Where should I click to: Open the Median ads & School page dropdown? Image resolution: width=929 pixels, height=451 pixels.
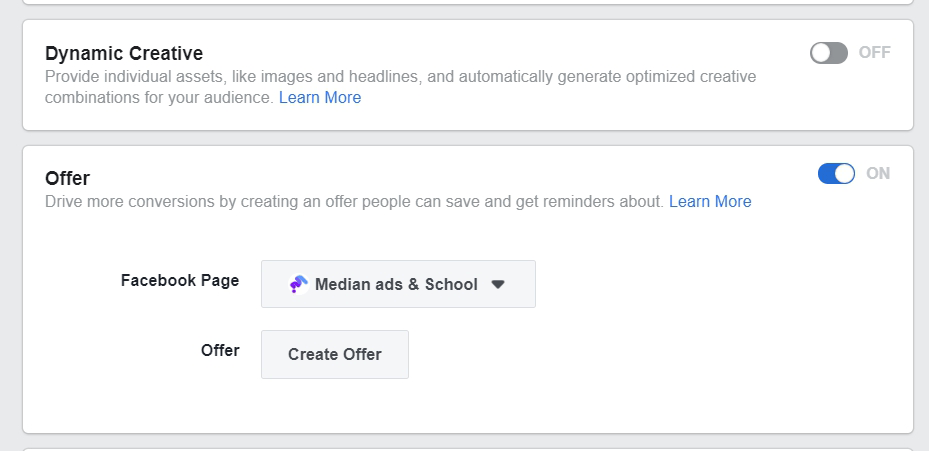(x=398, y=284)
